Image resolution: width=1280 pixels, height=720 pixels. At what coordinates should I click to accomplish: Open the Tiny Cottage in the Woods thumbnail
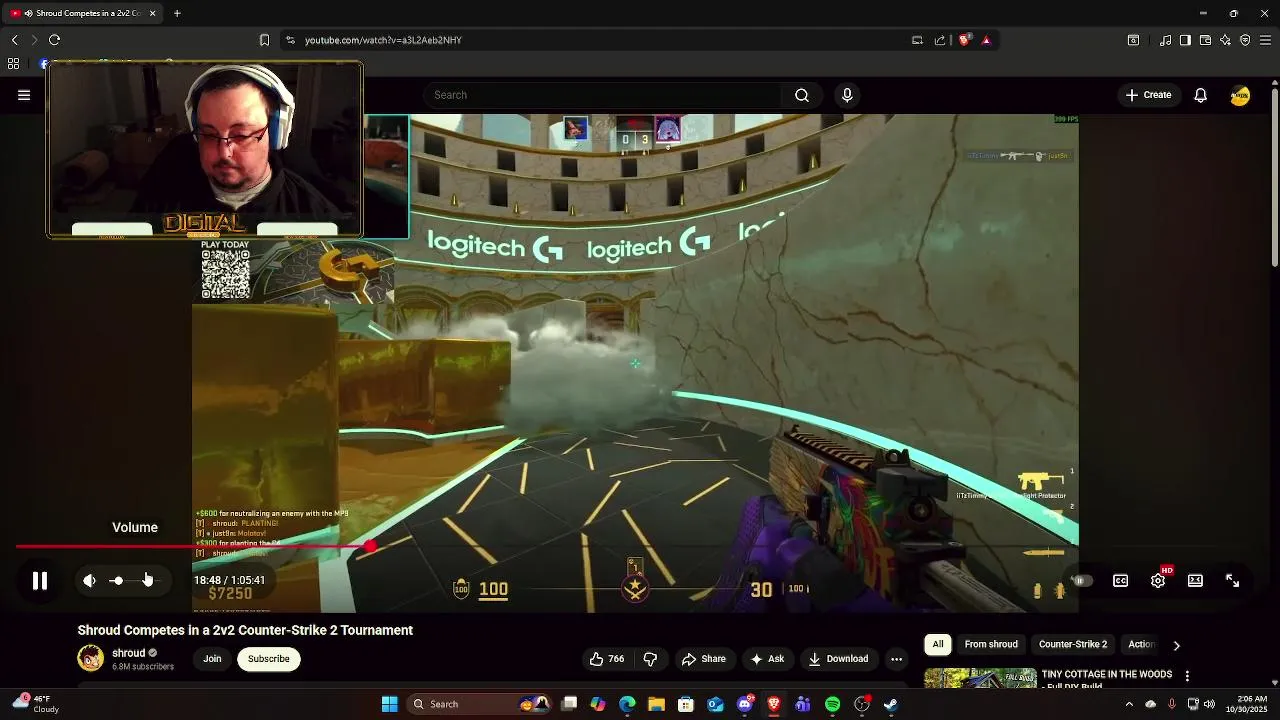(980, 678)
